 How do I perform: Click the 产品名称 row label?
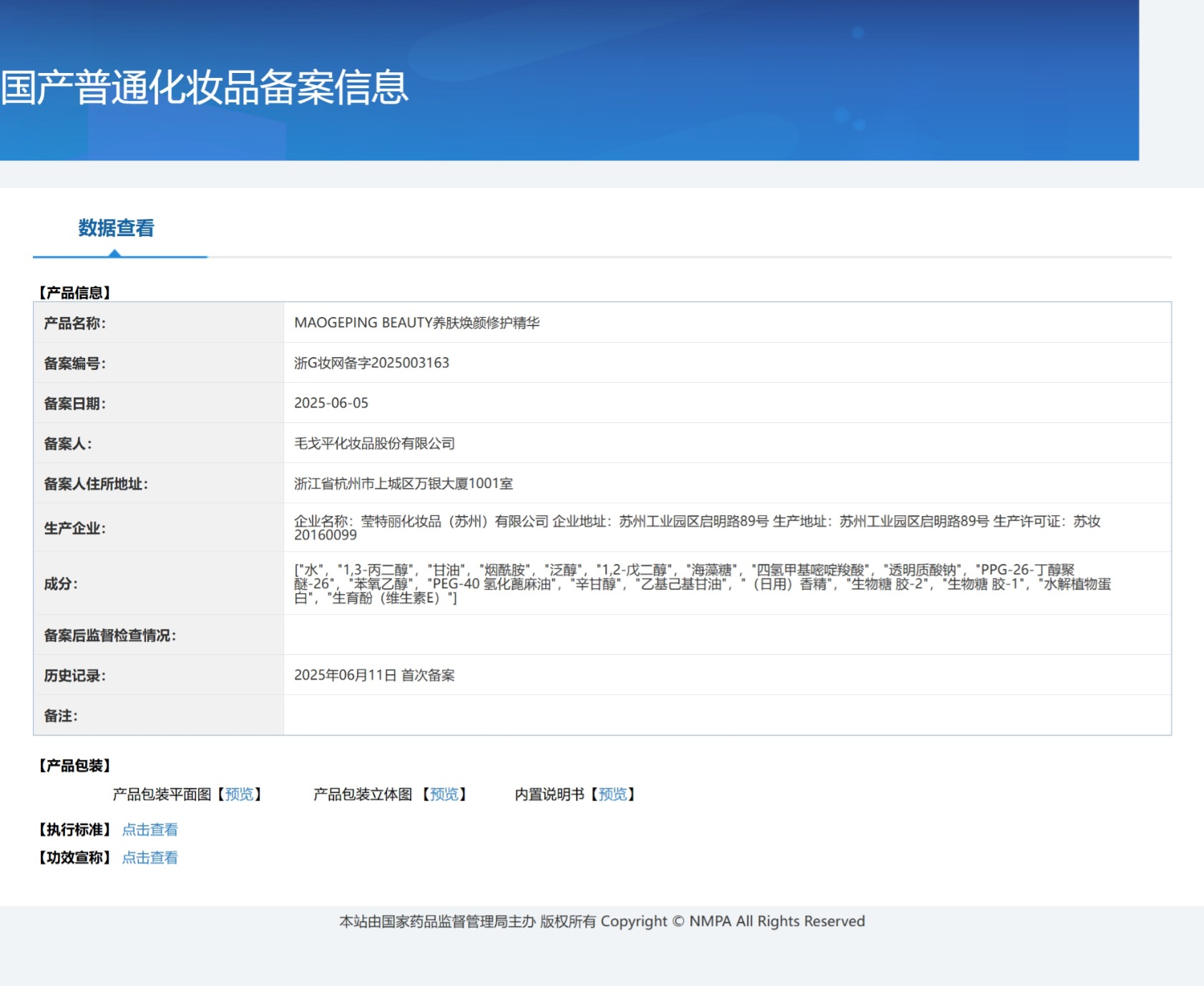75,323
